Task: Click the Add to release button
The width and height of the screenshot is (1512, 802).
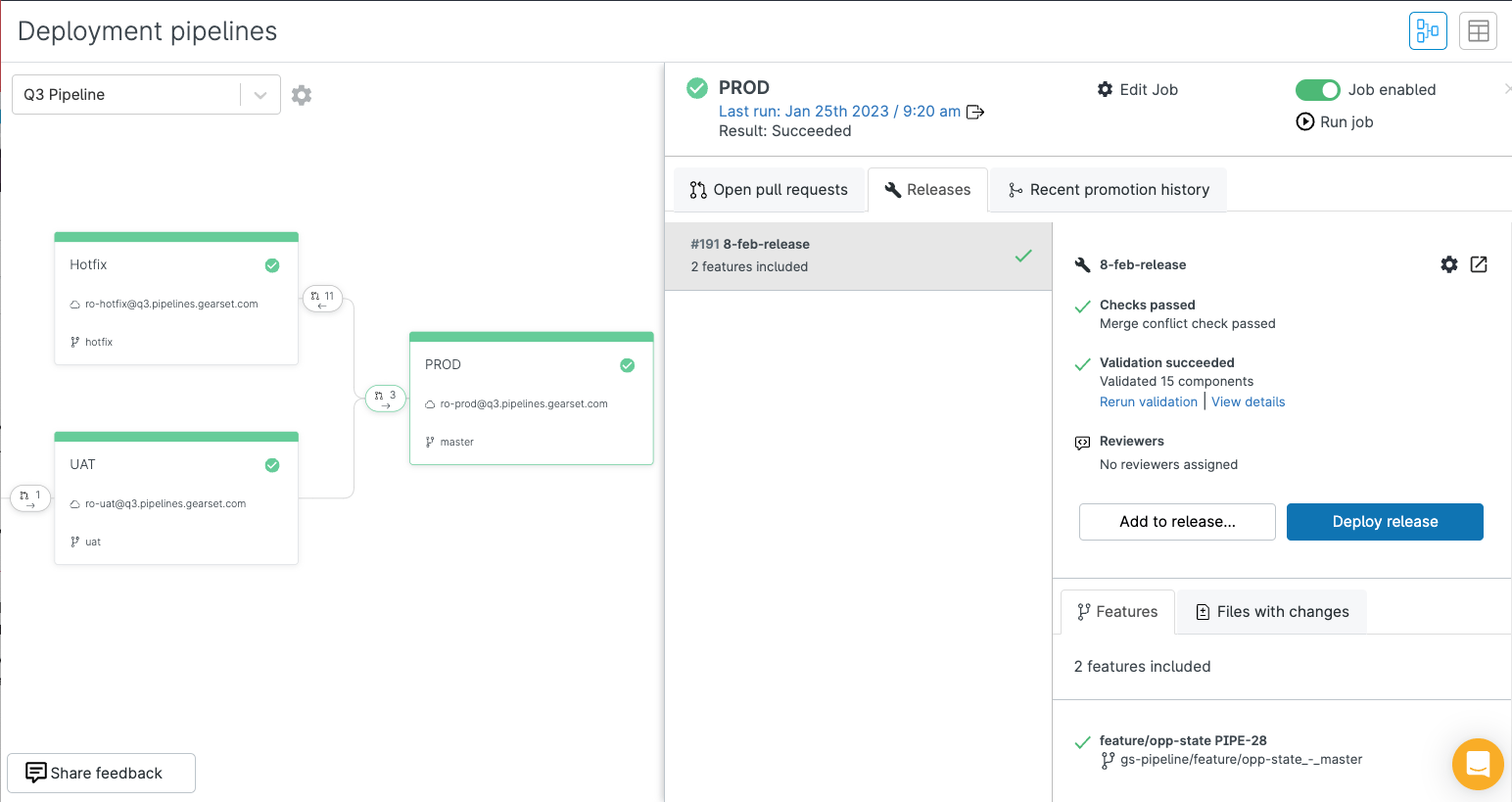Action: 1177,522
